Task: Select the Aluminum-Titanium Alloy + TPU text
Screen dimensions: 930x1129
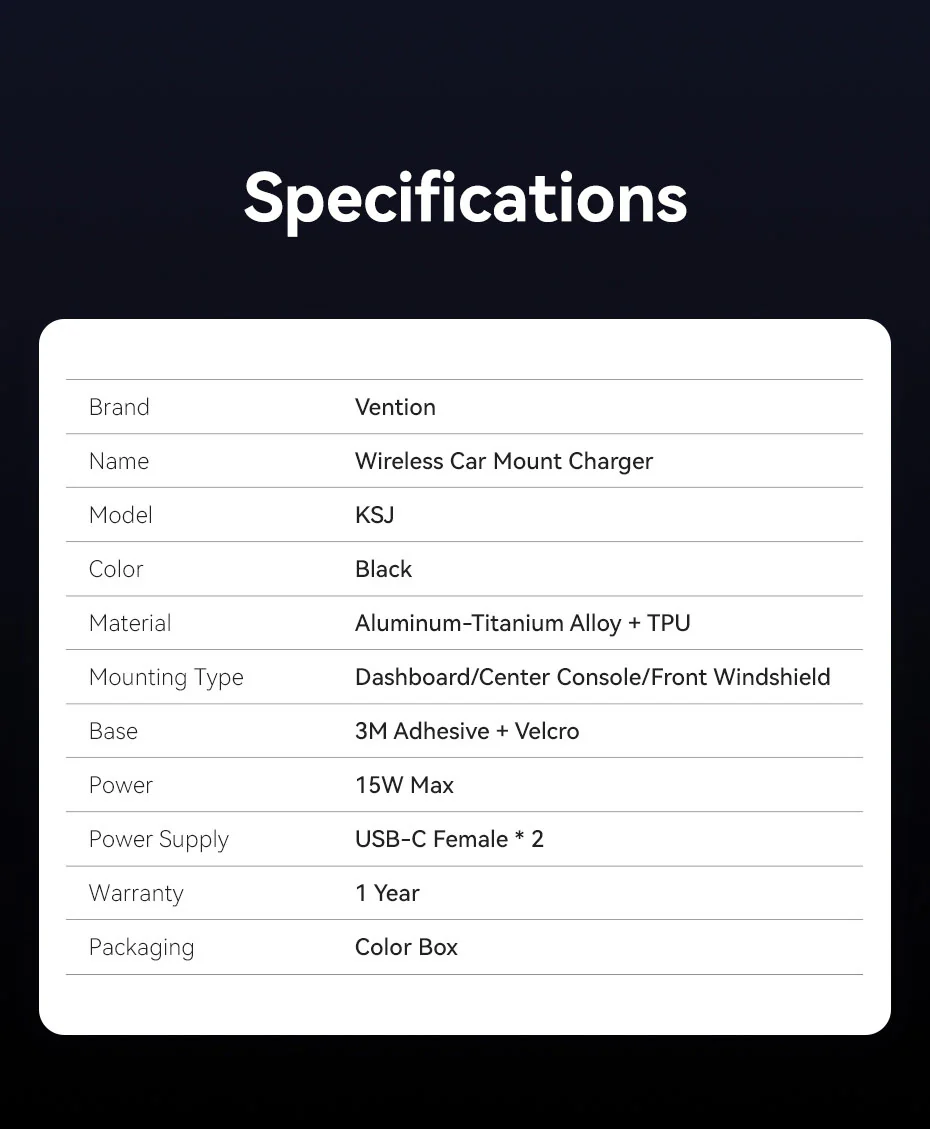Action: tap(522, 623)
